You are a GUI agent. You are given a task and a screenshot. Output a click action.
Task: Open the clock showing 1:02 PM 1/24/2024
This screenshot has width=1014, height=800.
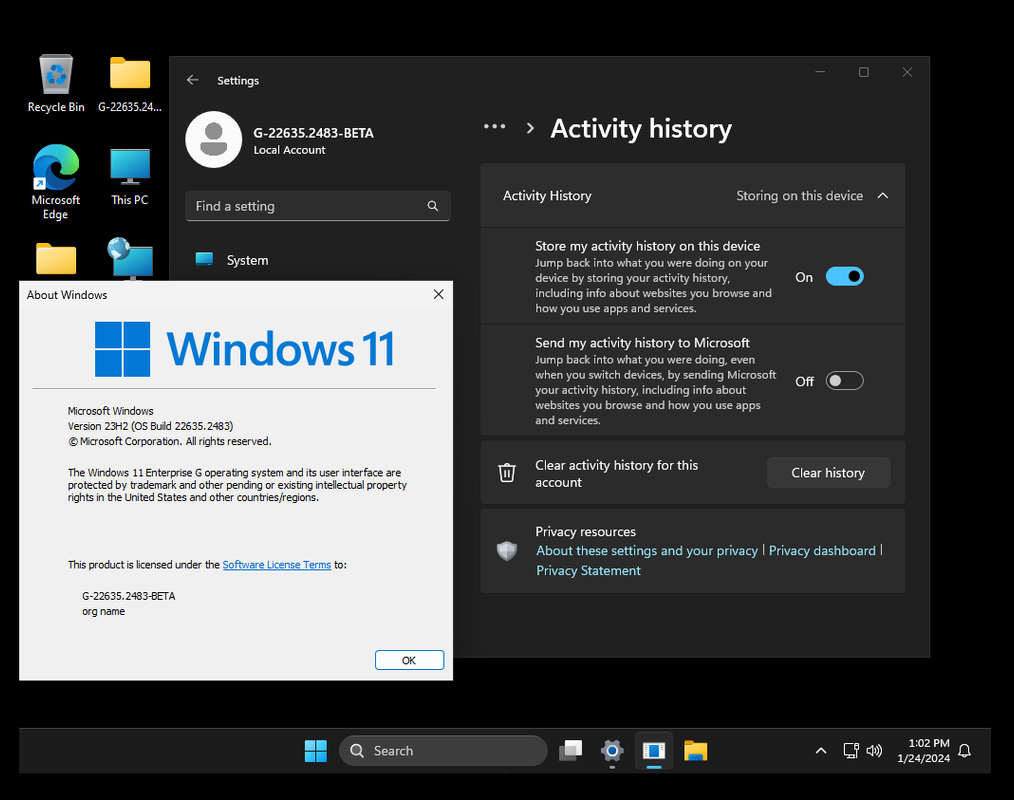coord(923,750)
